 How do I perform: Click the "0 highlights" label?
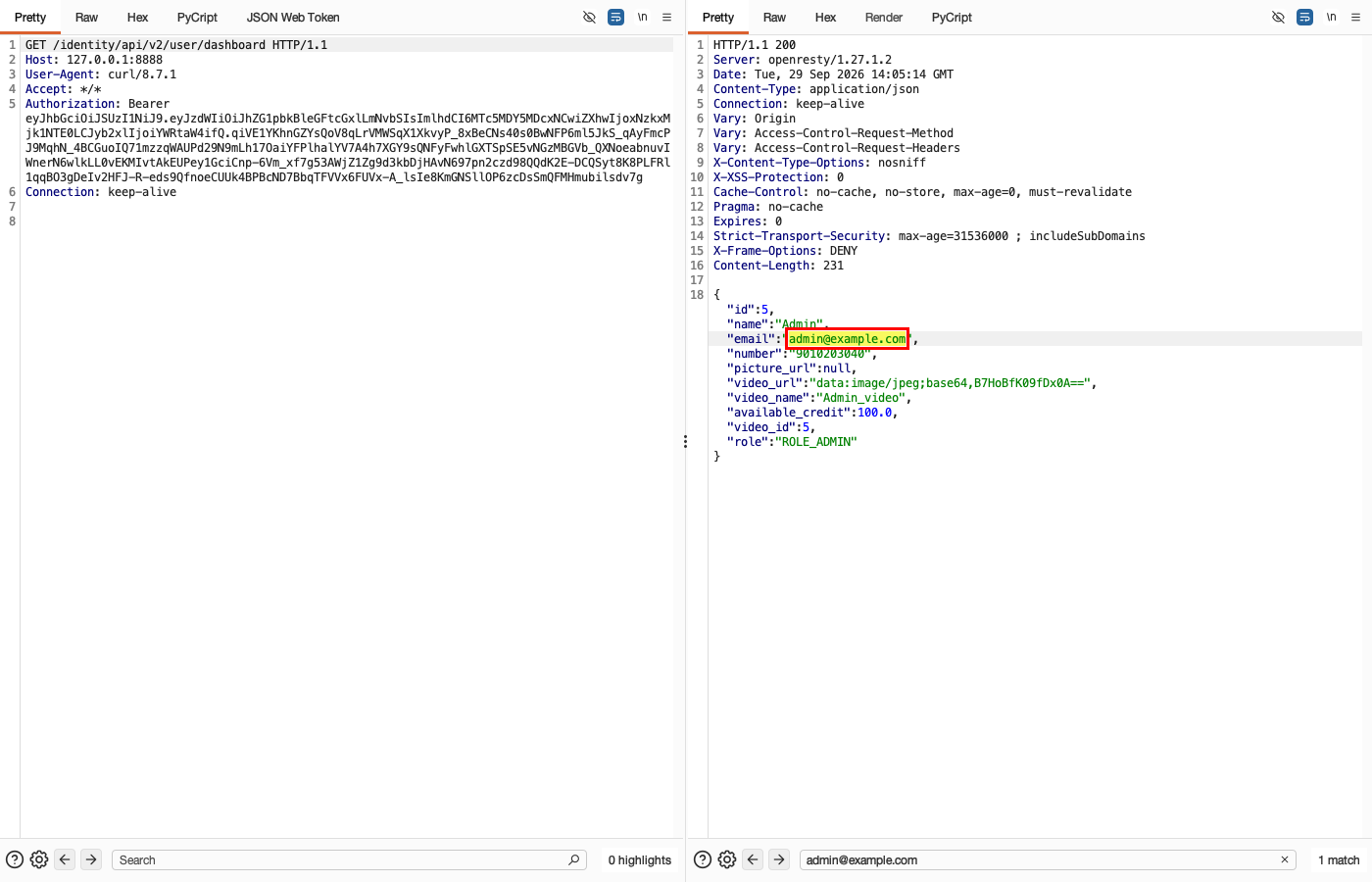(x=640, y=860)
